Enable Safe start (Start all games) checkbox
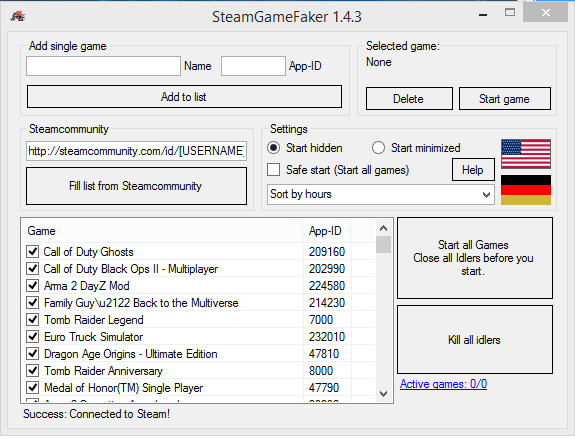 [273, 170]
